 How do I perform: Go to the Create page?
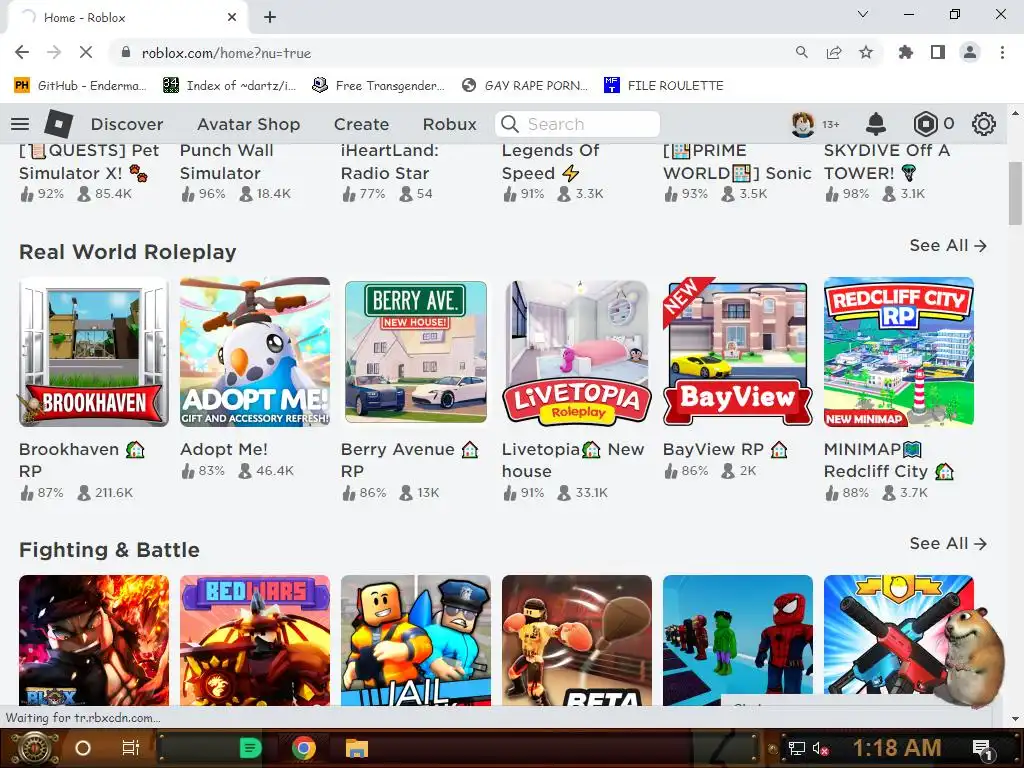pyautogui.click(x=361, y=124)
